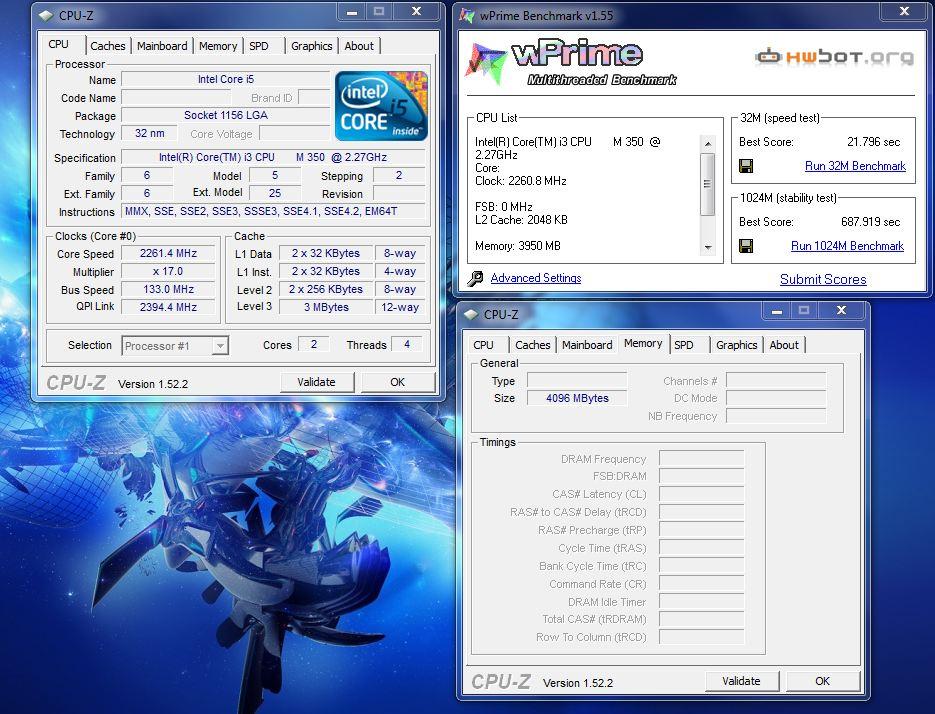This screenshot has width=935, height=714.
Task: Open About tab in upper CPU-Z window
Action: [359, 46]
